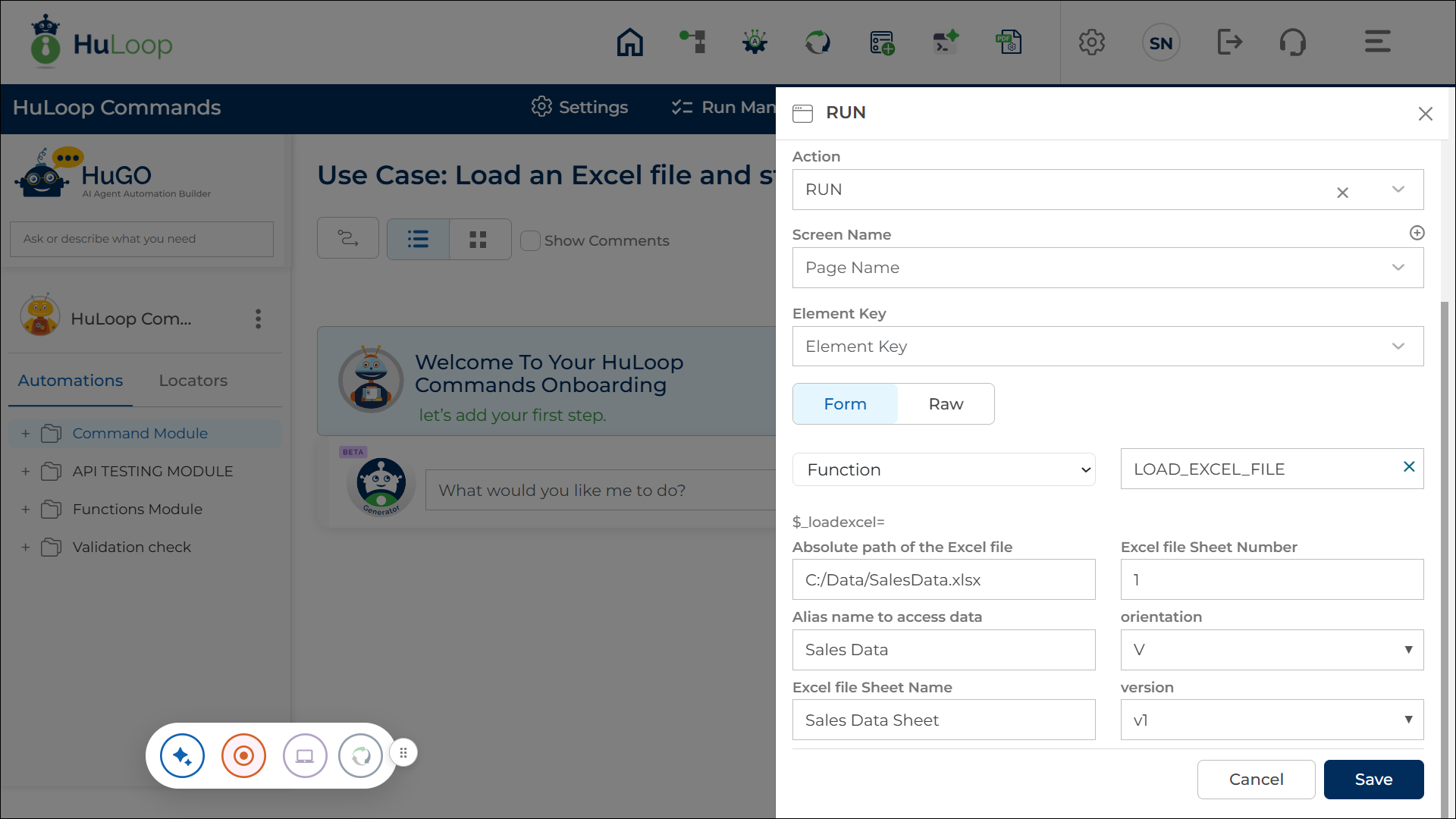Viewport: 1456px width, 819px height.
Task: Go to the Home icon in header
Action: (x=629, y=42)
